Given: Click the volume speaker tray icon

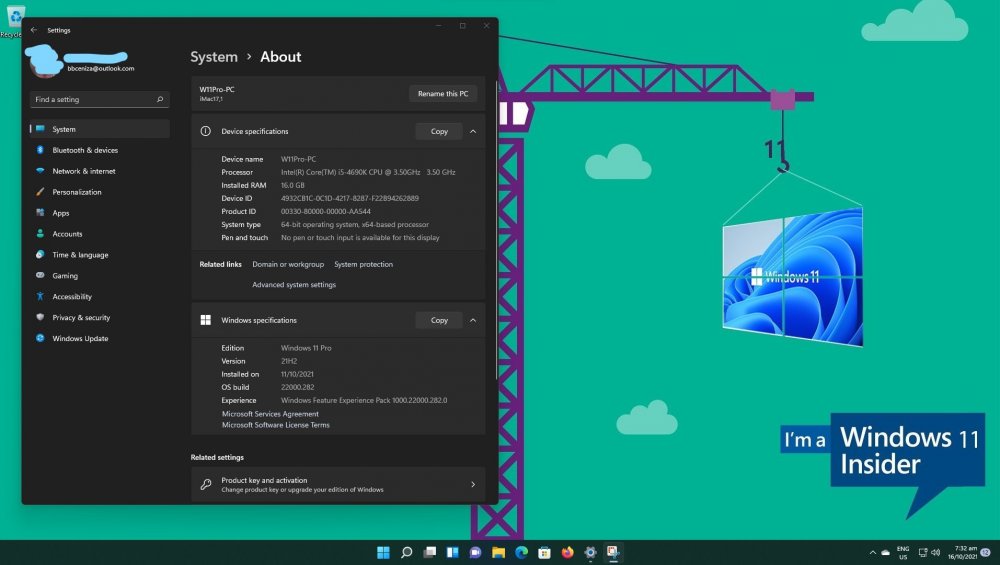Looking at the screenshot, I should (936, 552).
